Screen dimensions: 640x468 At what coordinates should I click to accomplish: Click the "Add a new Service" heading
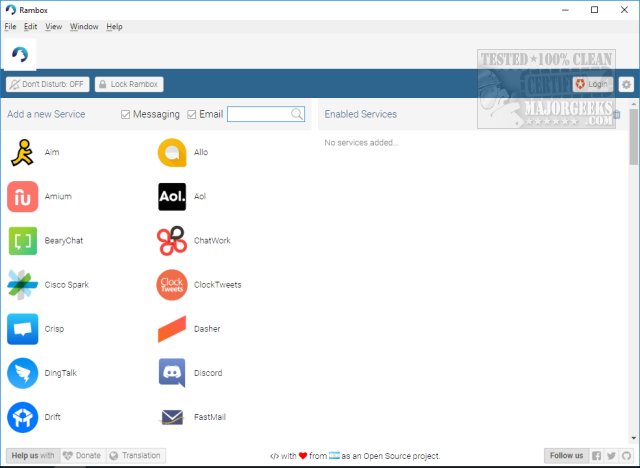click(46, 114)
